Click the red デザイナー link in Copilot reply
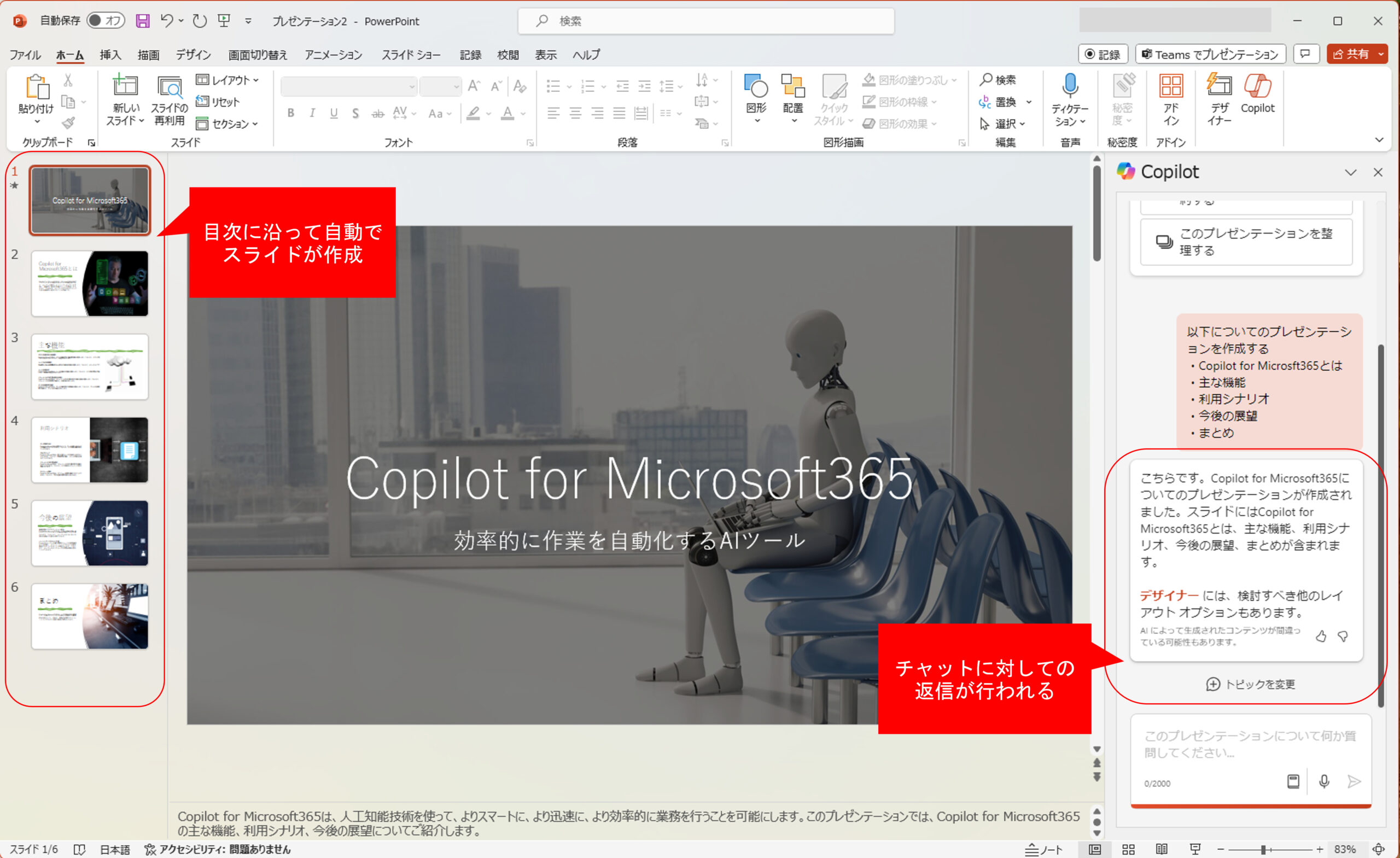 [1169, 596]
